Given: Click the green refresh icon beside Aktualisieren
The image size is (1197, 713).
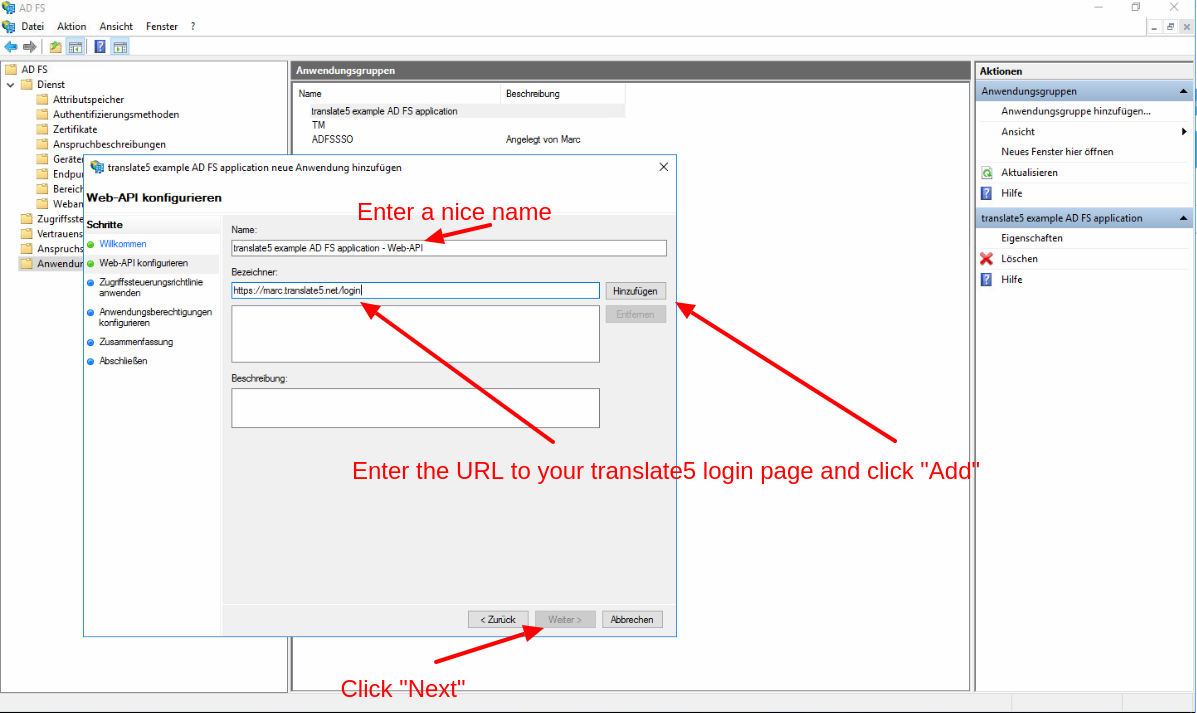Looking at the screenshot, I should click(987, 173).
